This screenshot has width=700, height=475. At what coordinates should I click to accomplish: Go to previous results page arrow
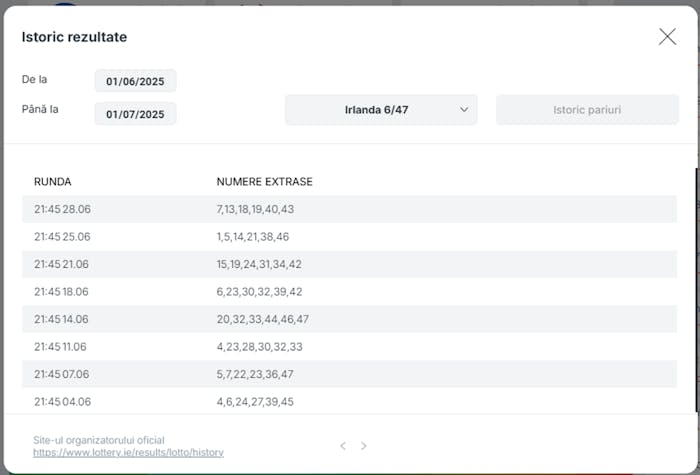point(343,446)
